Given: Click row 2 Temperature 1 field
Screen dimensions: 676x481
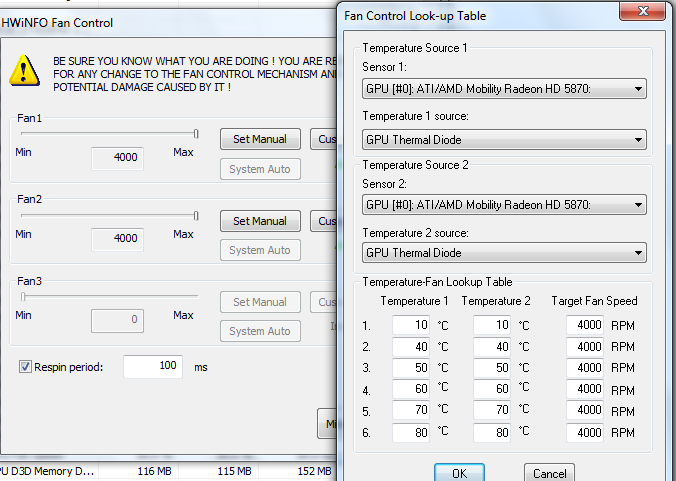Looking at the screenshot, I should click(410, 346).
